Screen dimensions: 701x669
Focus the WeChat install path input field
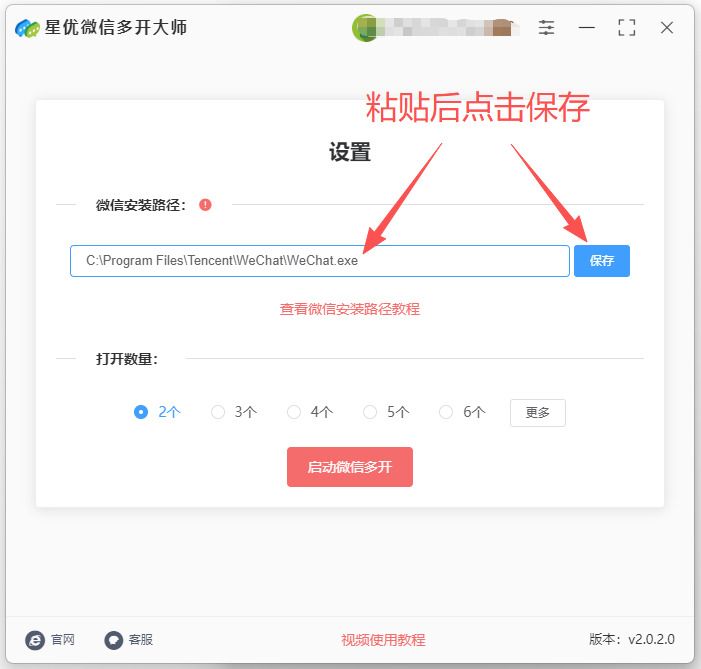coord(320,261)
